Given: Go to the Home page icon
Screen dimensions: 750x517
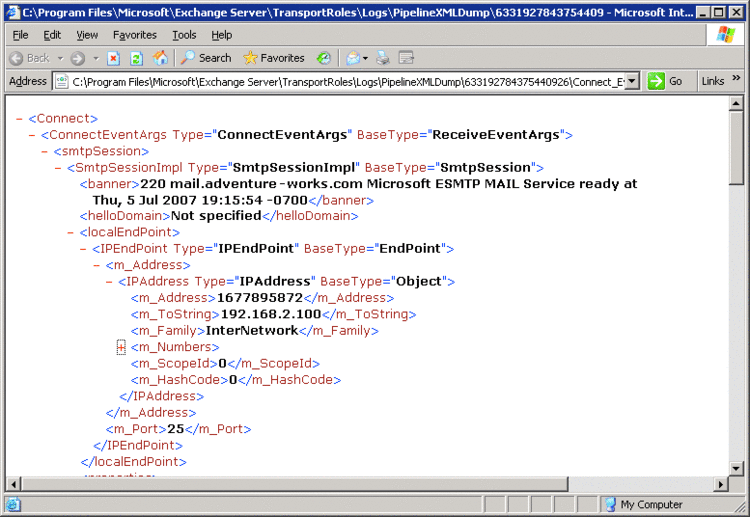Looking at the screenshot, I should coord(160,58).
